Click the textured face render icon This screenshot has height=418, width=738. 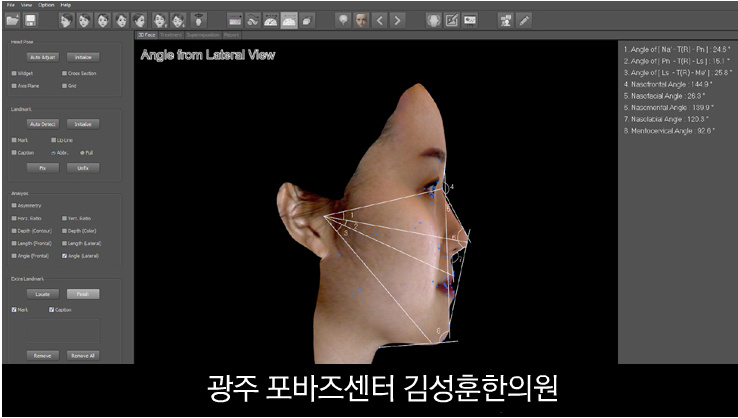(361, 20)
